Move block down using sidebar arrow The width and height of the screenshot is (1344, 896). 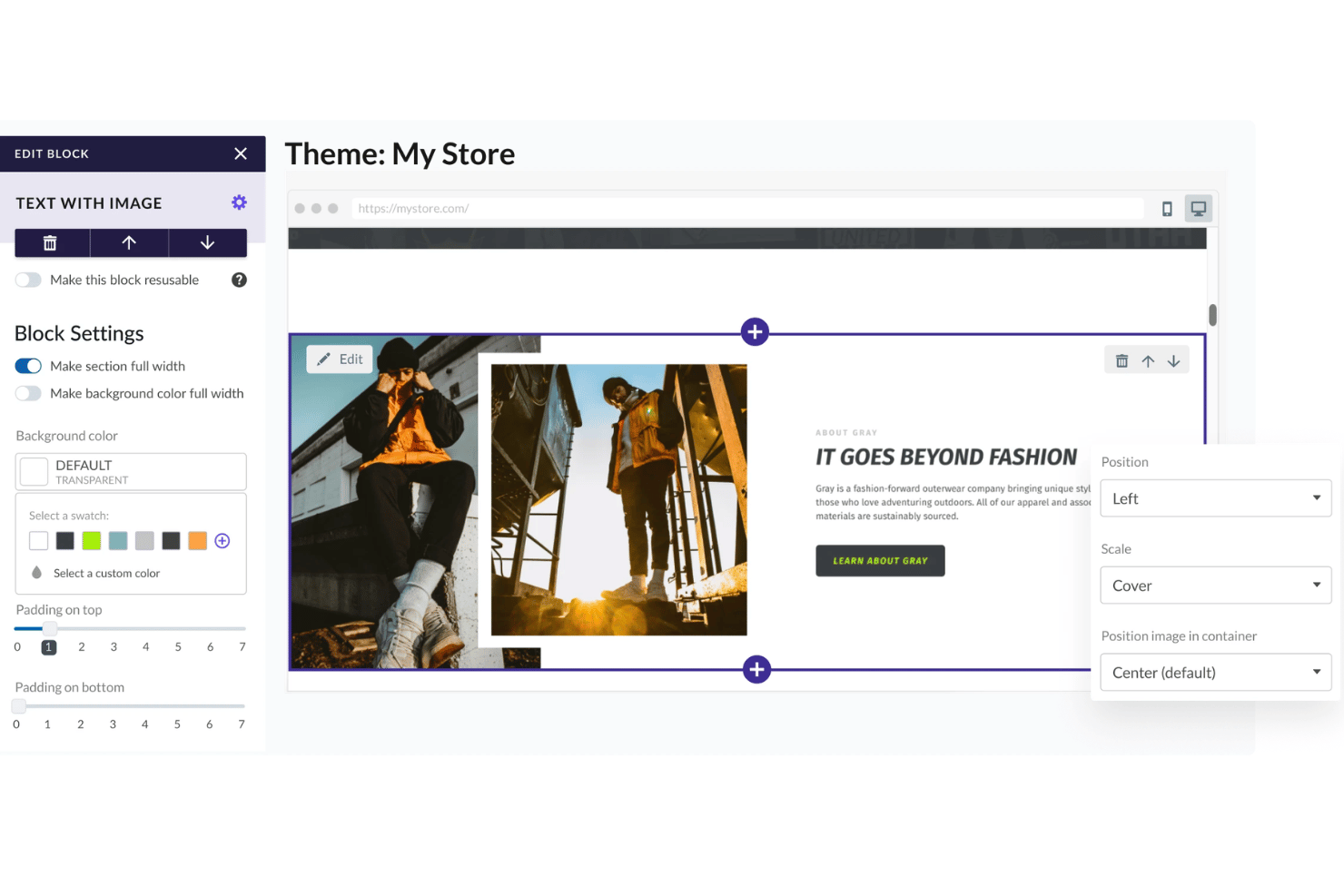[x=207, y=242]
